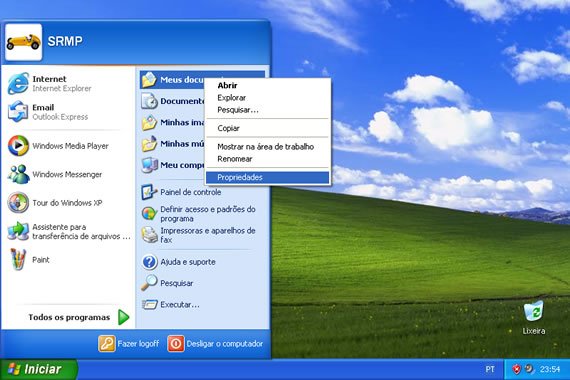Click the SRMP user name
Screen dimensions: 570x380
[x=65, y=41]
